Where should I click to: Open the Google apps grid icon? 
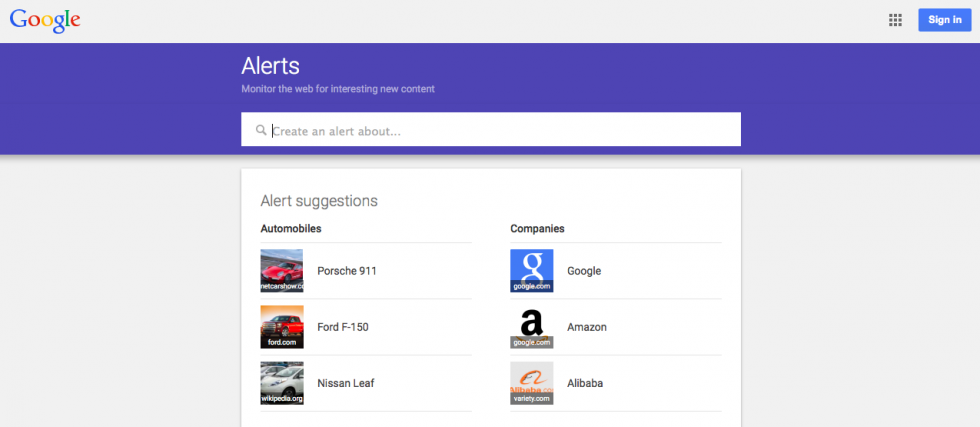coord(895,20)
